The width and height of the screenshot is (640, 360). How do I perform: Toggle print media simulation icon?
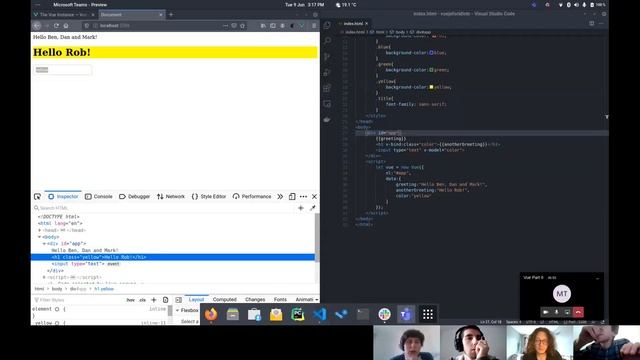(x=165, y=300)
